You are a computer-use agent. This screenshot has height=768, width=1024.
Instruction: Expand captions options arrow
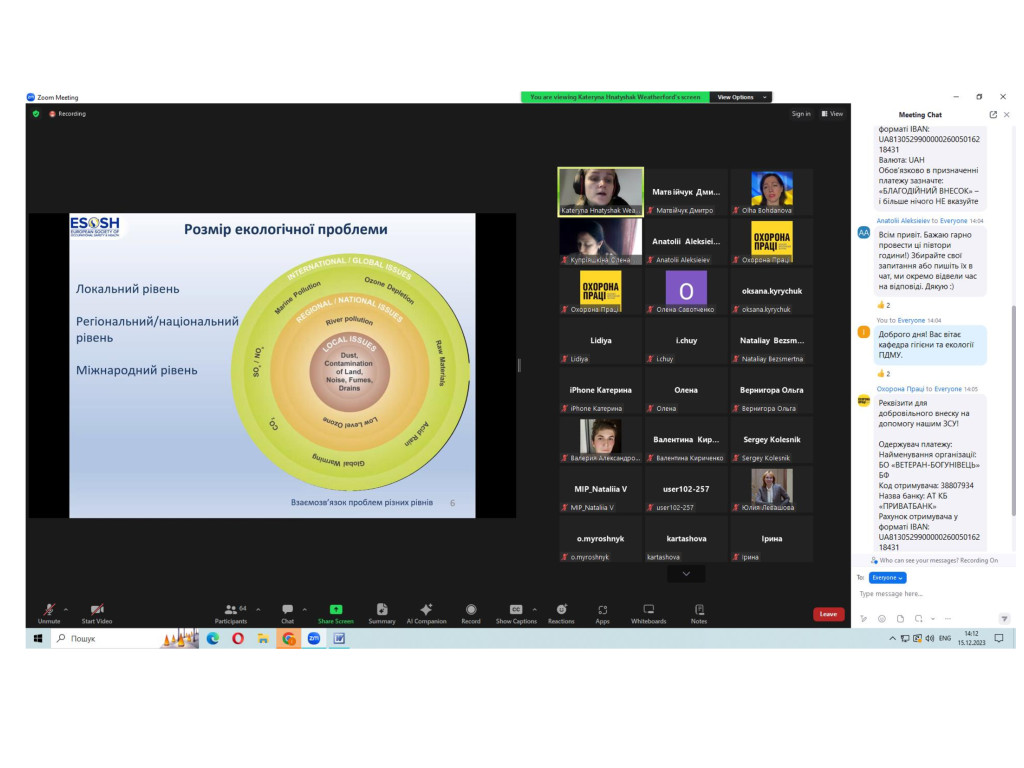tap(535, 609)
